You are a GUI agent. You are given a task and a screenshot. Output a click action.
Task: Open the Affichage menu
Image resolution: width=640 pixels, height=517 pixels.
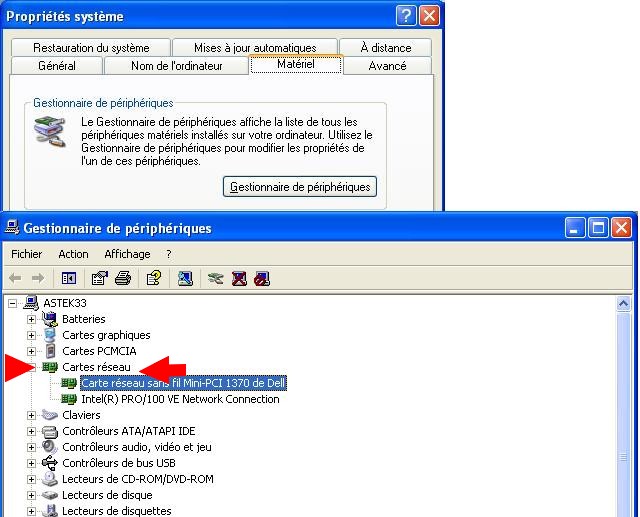(127, 254)
